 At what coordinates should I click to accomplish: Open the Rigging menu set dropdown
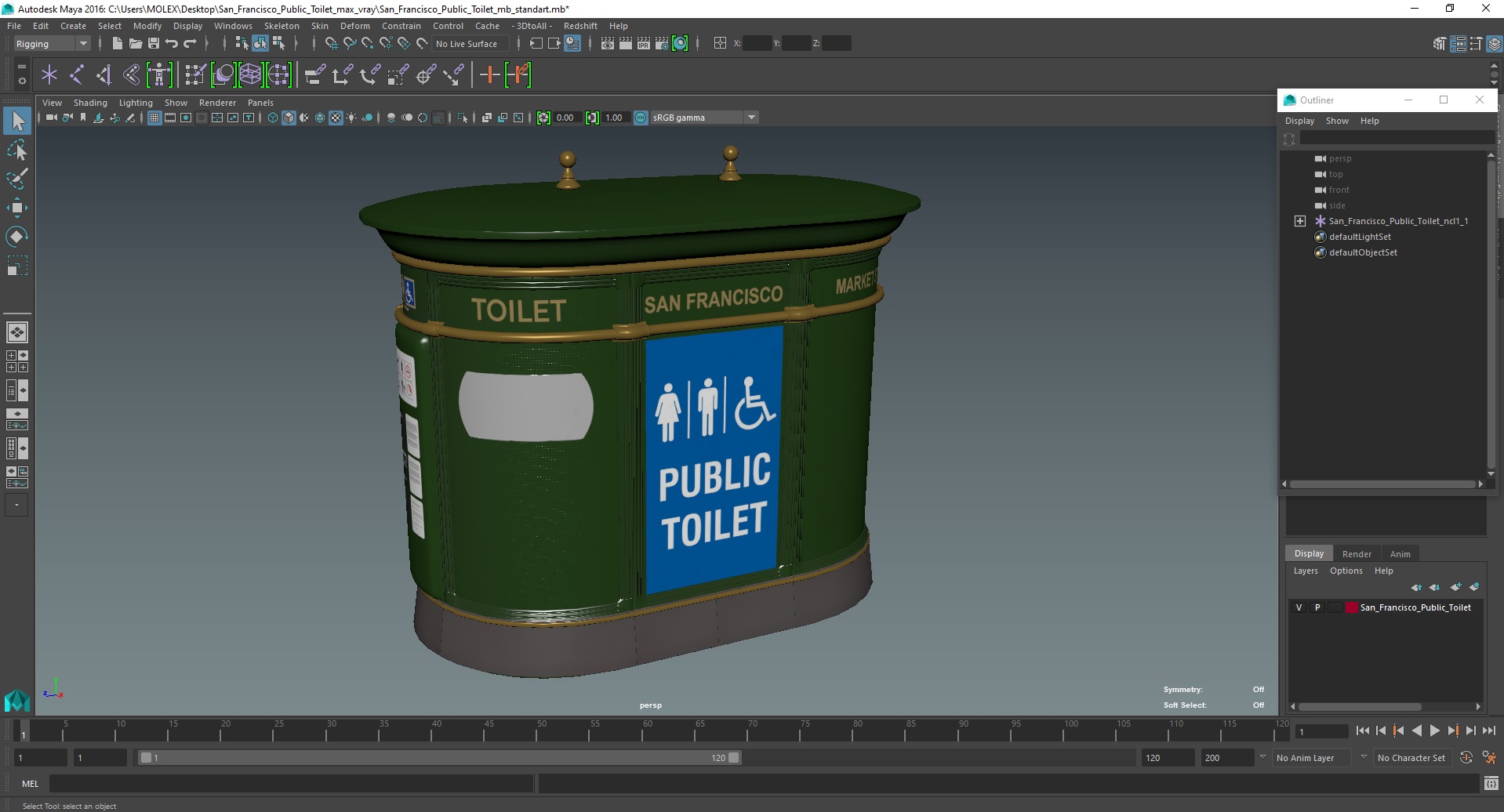point(52,44)
